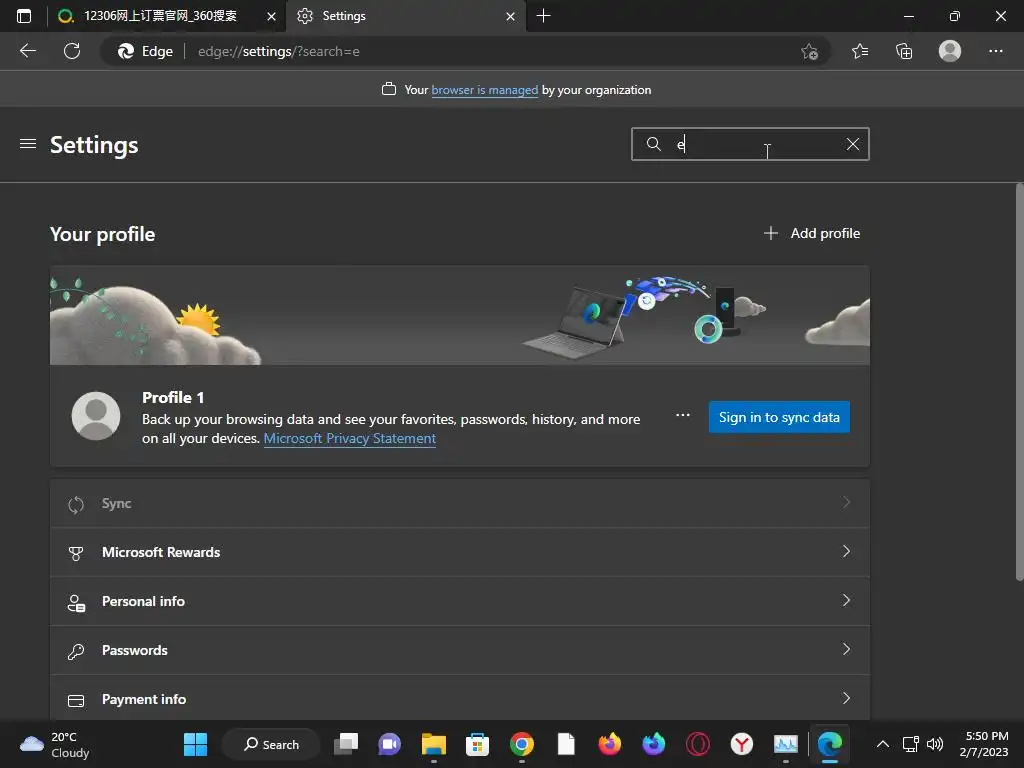
Task: Open the clock showing 5:50 PM
Action: click(984, 744)
